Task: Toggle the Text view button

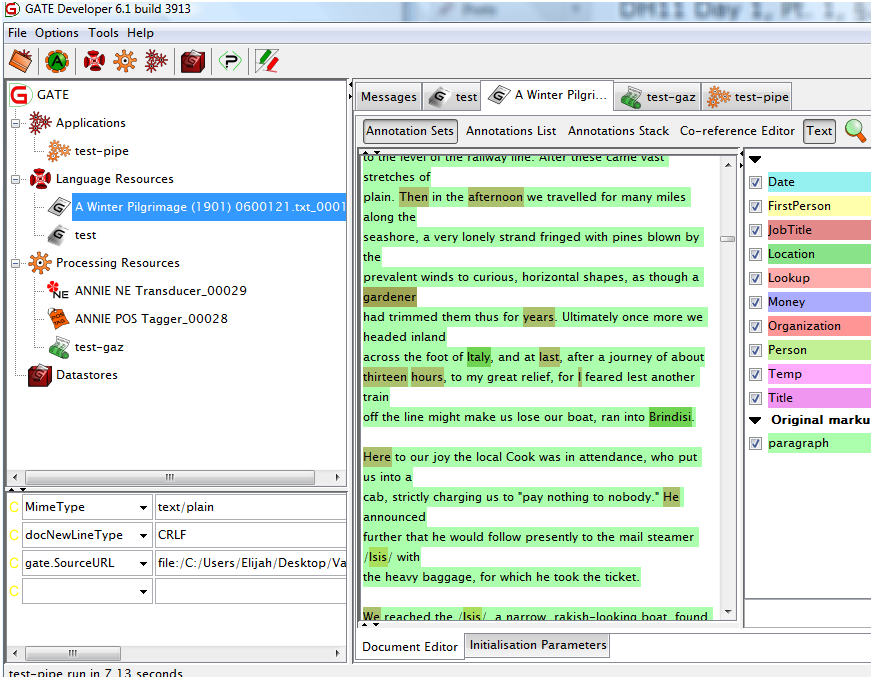Action: [819, 131]
